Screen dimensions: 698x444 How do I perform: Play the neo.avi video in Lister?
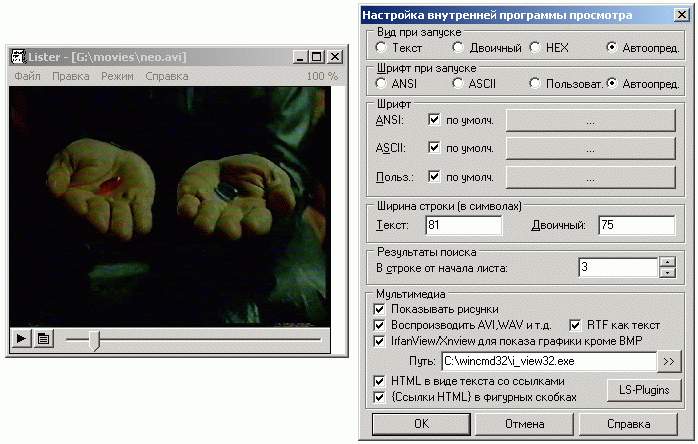[x=21, y=339]
